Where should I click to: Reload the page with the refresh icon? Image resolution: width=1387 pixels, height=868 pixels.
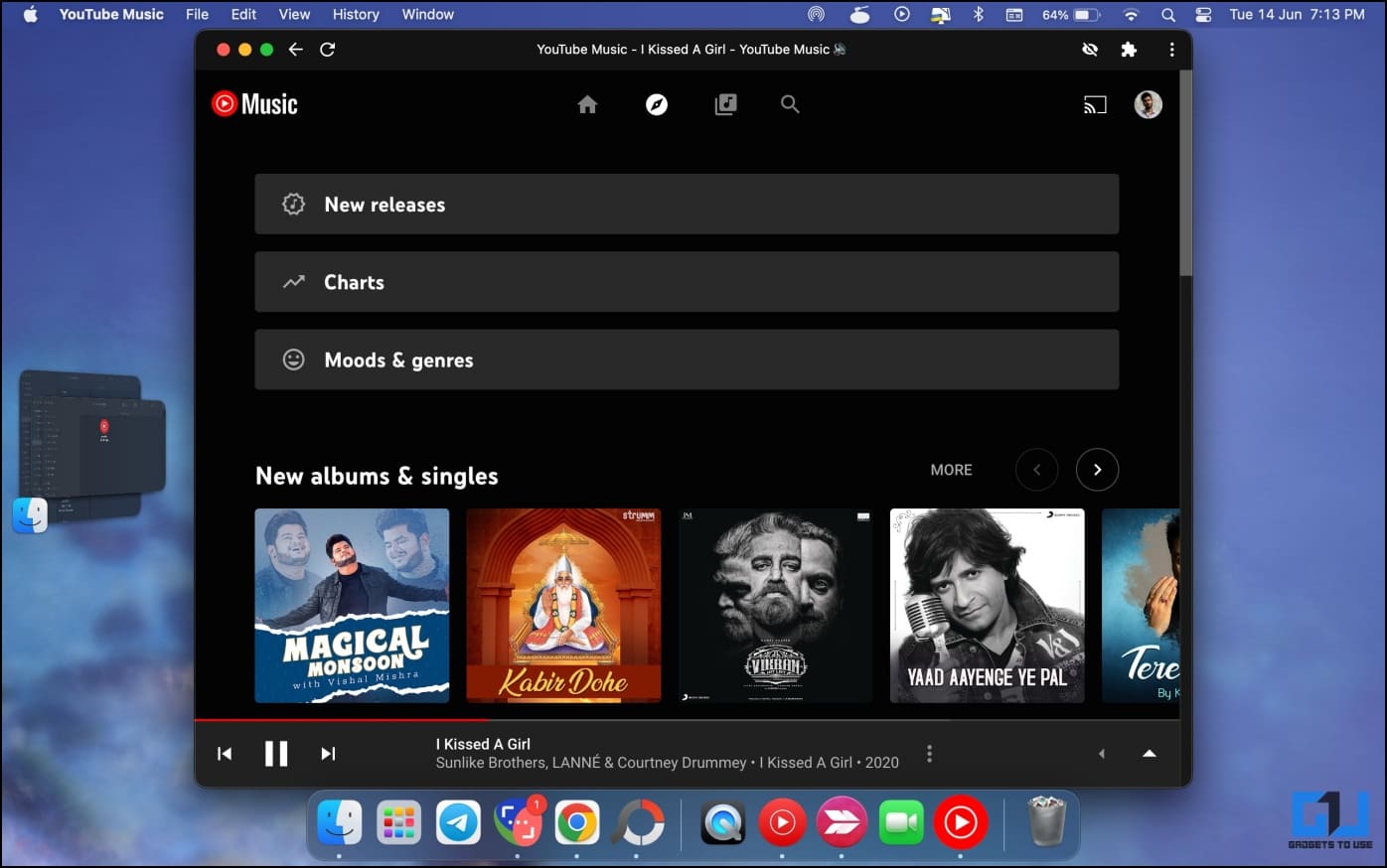pyautogui.click(x=327, y=49)
